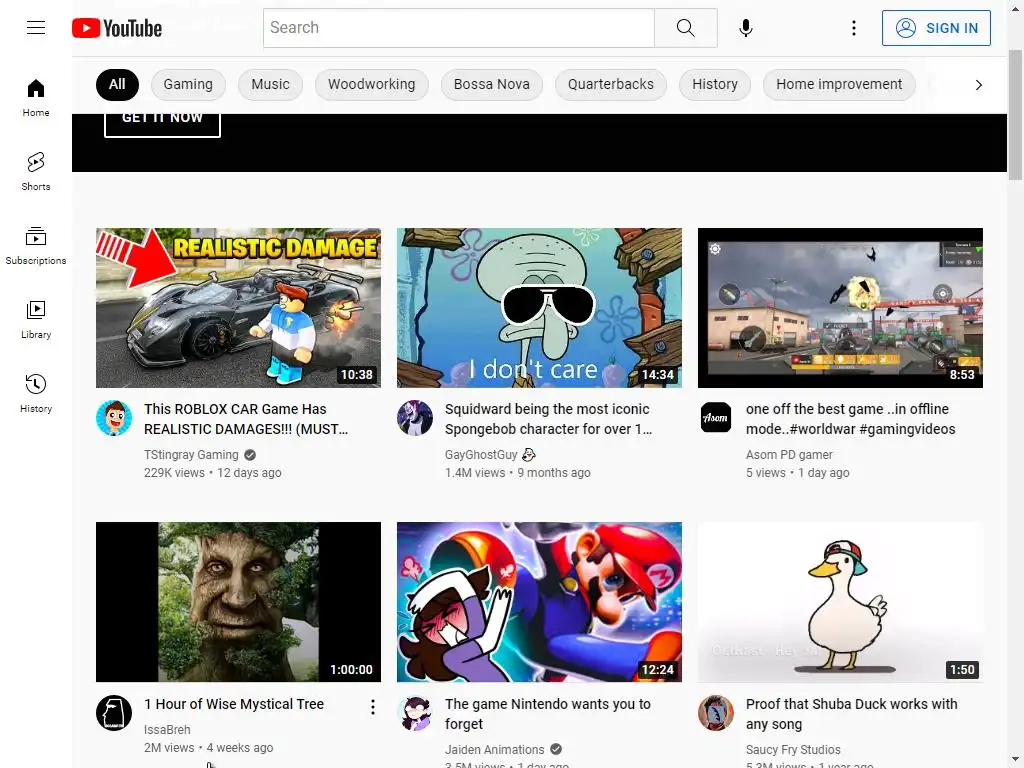The width and height of the screenshot is (1024, 768).
Task: Click the page vertical scrollbar thumb
Action: (1015, 114)
